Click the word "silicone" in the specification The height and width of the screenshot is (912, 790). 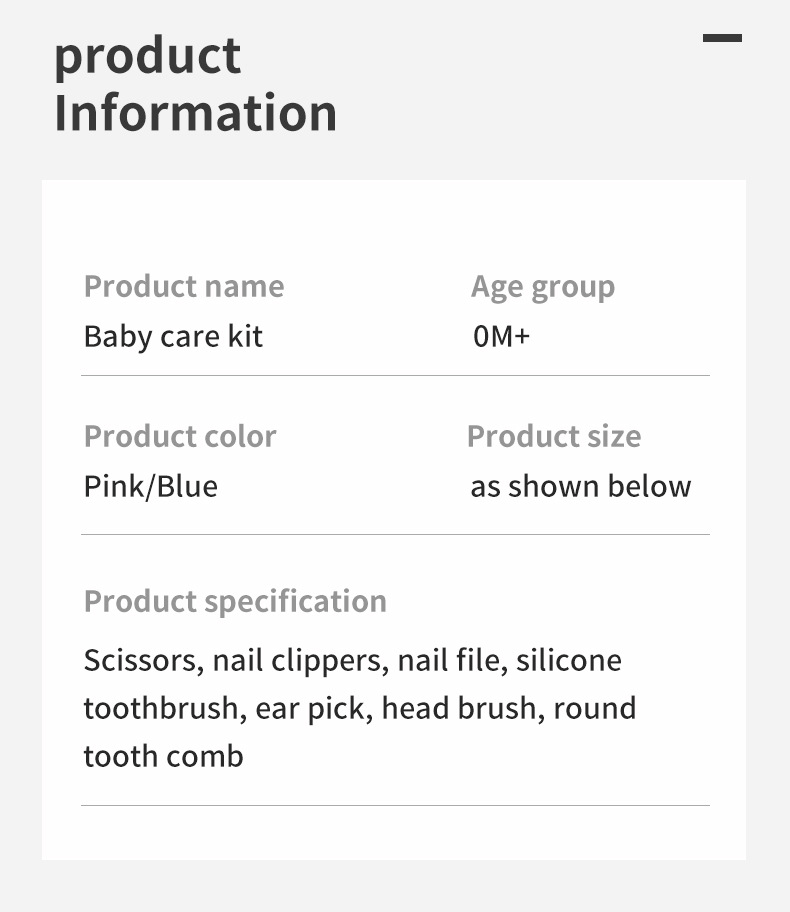tap(568, 661)
